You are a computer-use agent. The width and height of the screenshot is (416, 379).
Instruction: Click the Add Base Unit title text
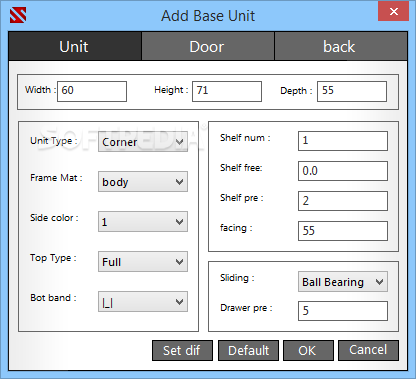[208, 16]
